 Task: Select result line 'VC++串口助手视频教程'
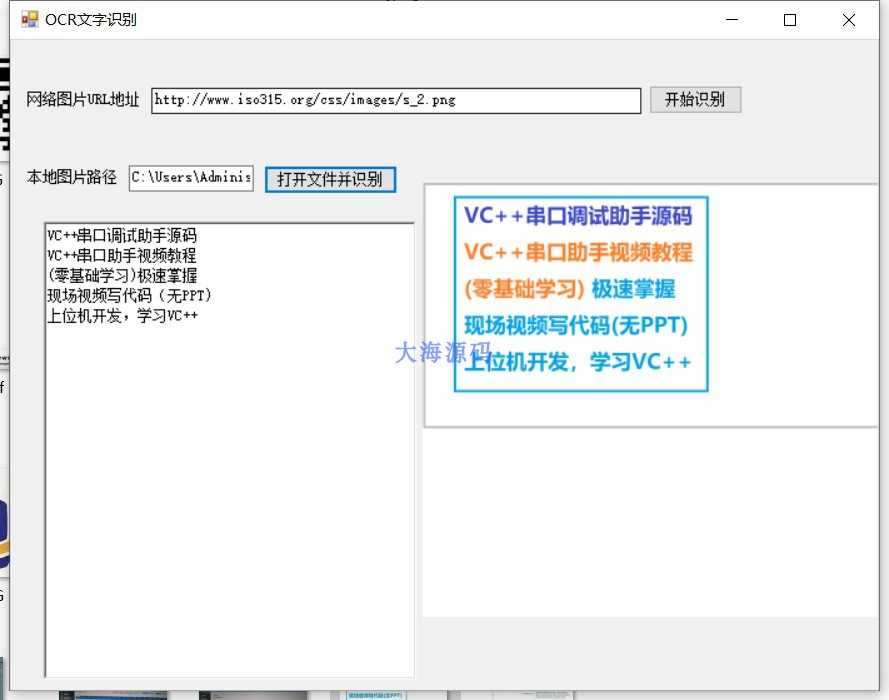(x=122, y=255)
